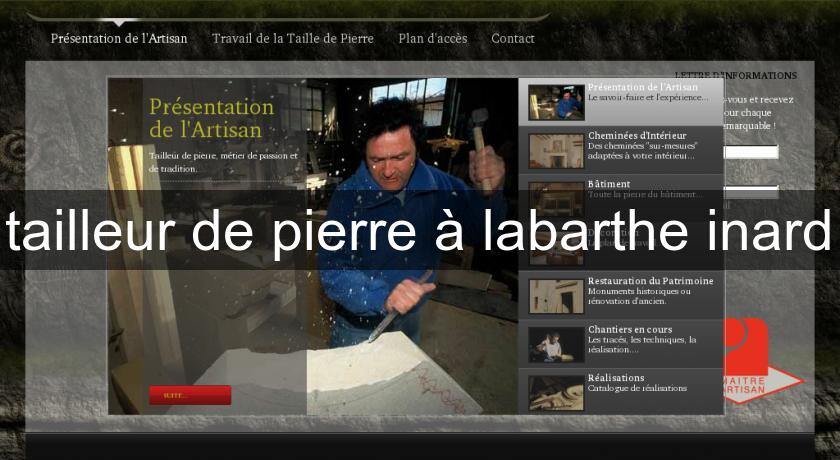Viewport: 840px width, 460px height.
Task: Click text 'Les tracés, les techniques, la'
Action: tap(642, 340)
